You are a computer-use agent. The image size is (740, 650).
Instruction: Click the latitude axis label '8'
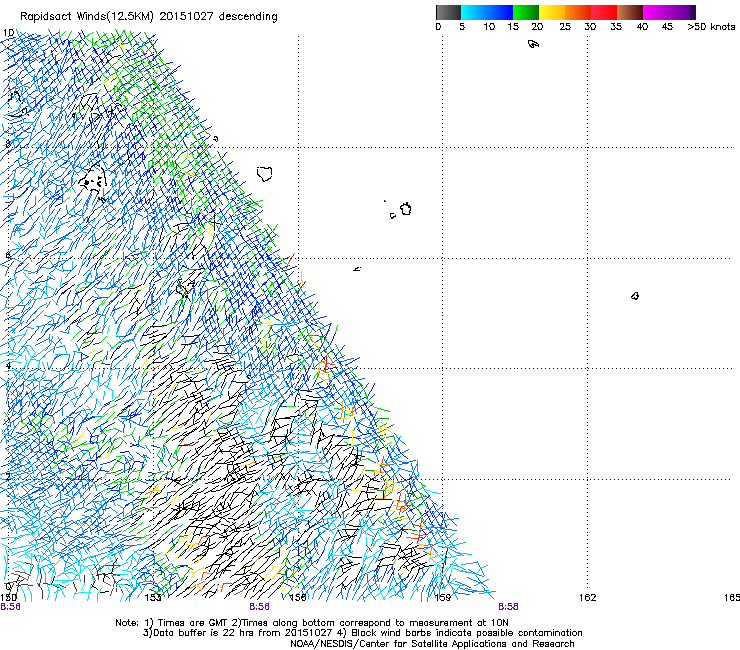coord(8,144)
